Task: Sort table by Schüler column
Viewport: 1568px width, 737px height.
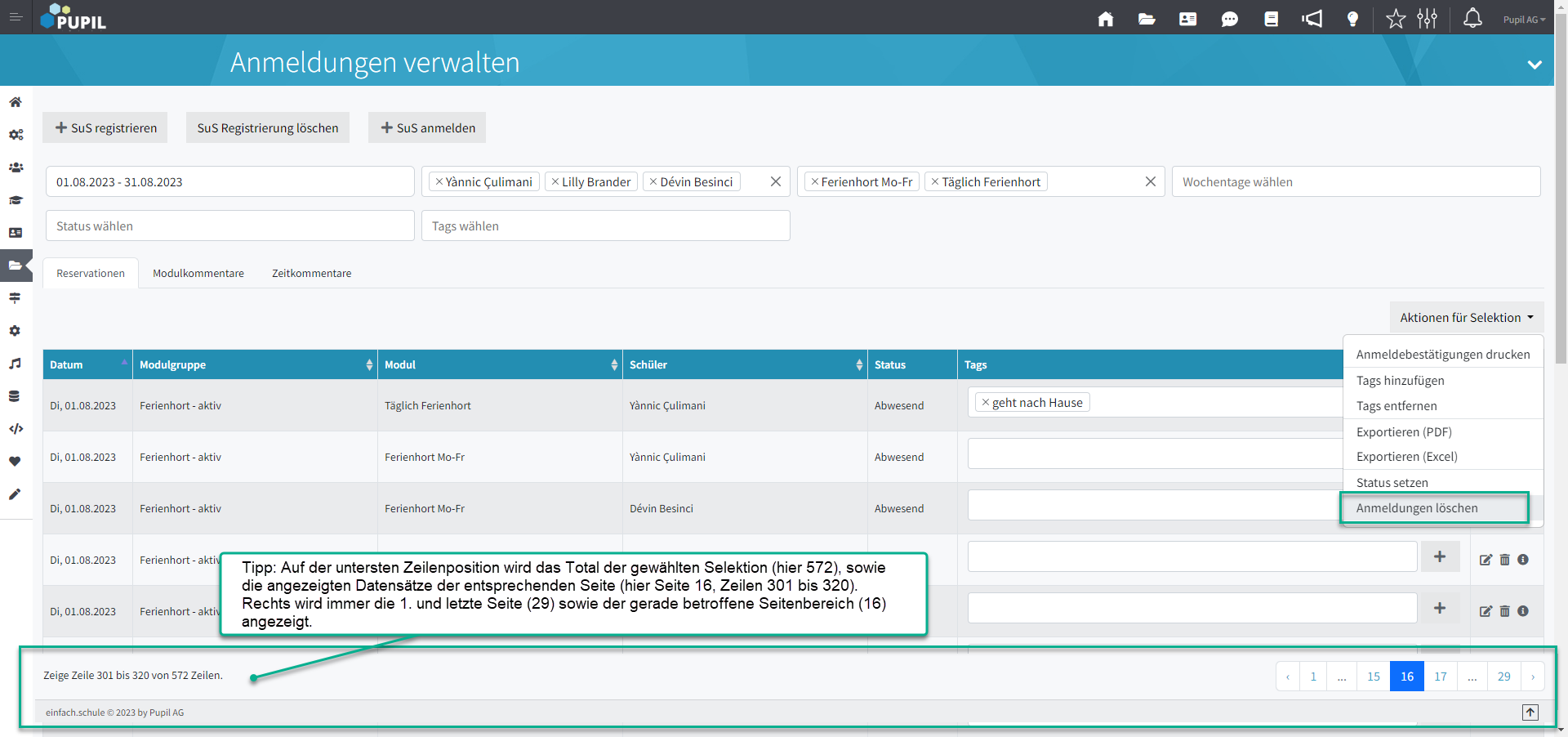Action: point(745,364)
